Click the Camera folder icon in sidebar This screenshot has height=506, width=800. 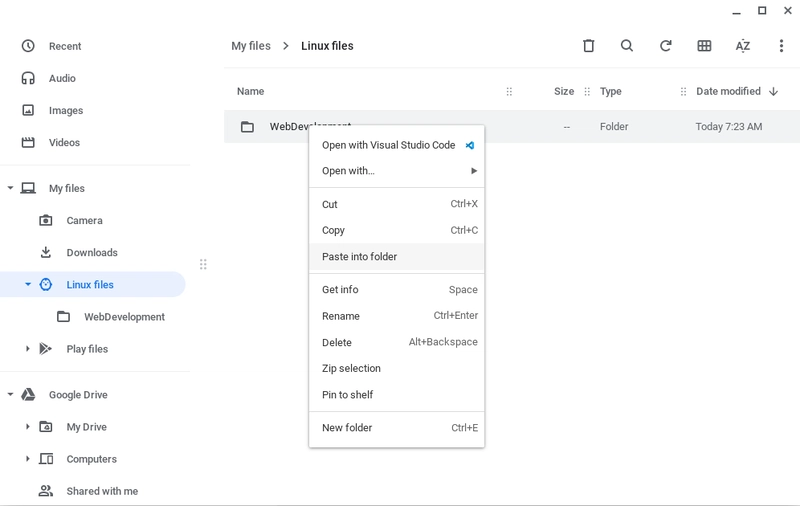pyautogui.click(x=46, y=221)
